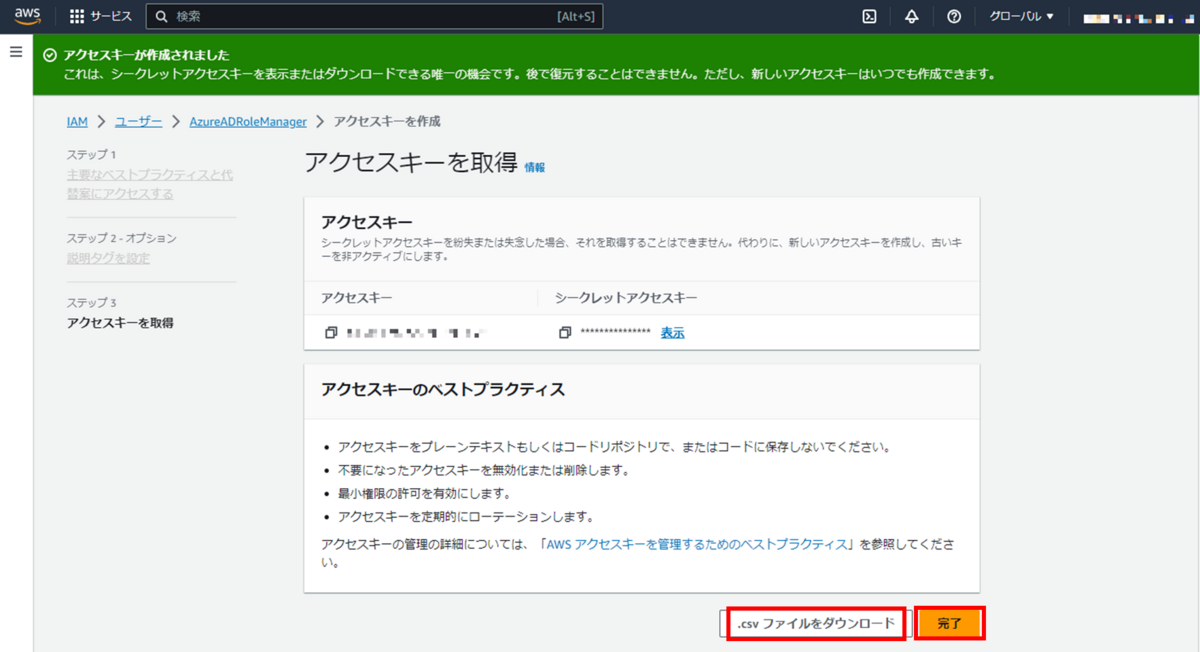Toggle the hamburger side navigation
This screenshot has height=652, width=1200.
16,52
